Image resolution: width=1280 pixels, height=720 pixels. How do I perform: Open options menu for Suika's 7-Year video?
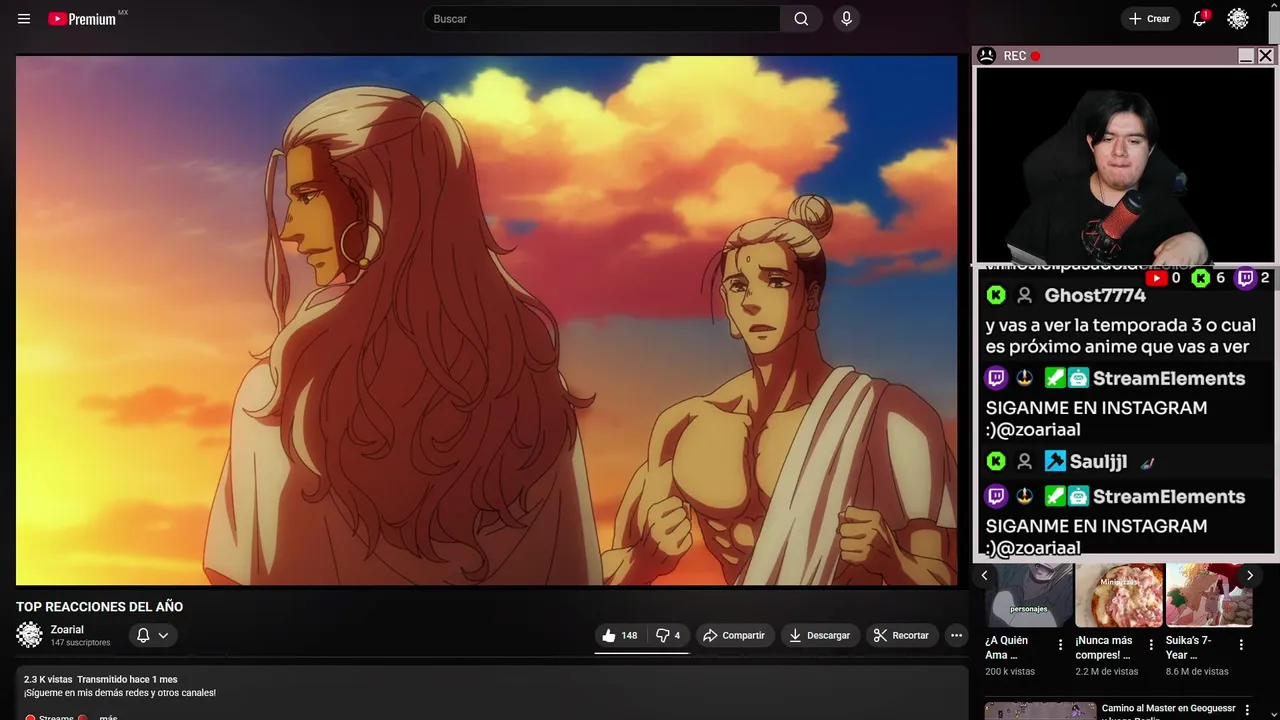1241,645
